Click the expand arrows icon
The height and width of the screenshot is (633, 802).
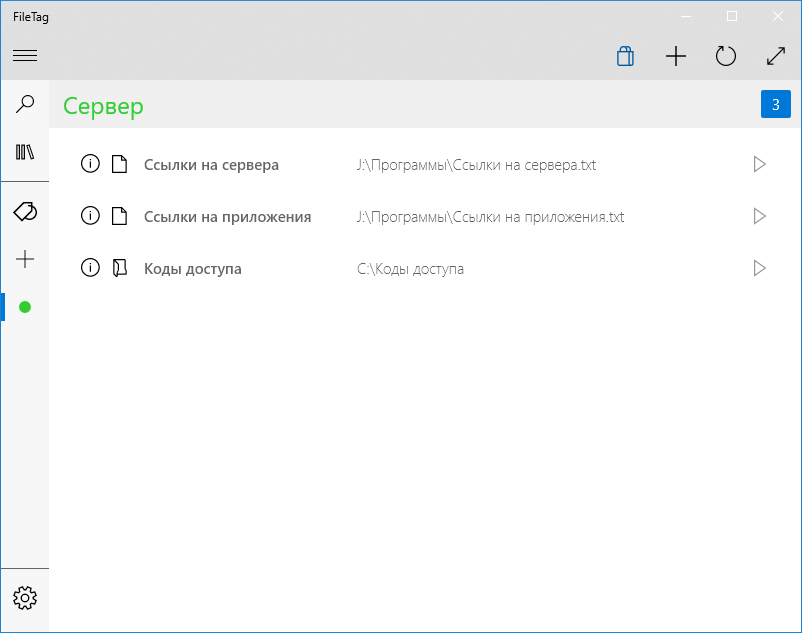[x=776, y=56]
